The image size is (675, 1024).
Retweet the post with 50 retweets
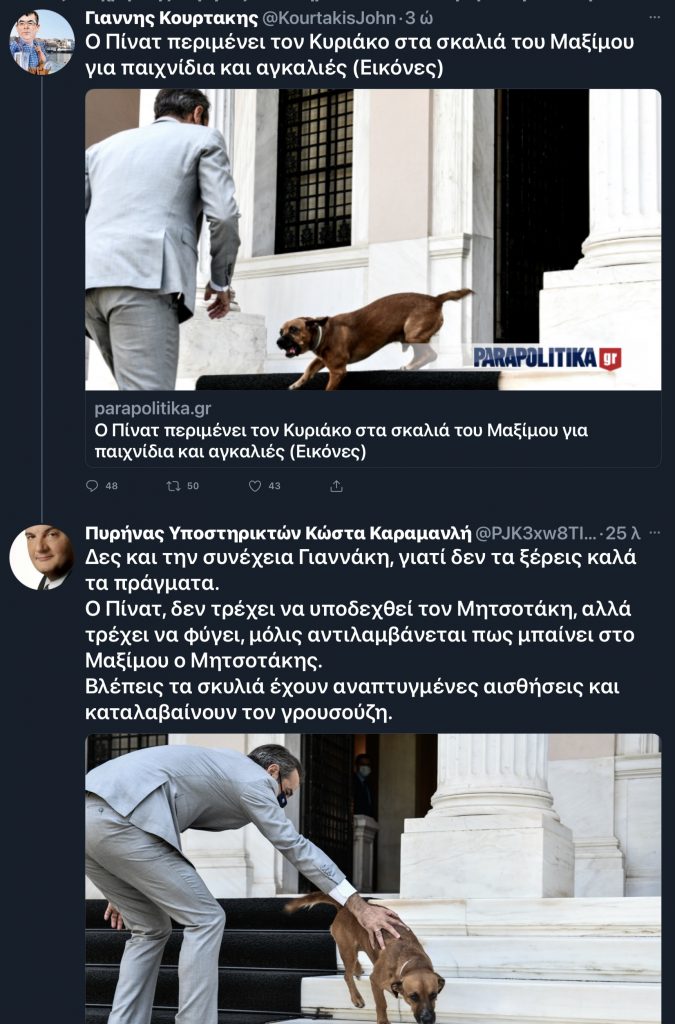coord(173,486)
